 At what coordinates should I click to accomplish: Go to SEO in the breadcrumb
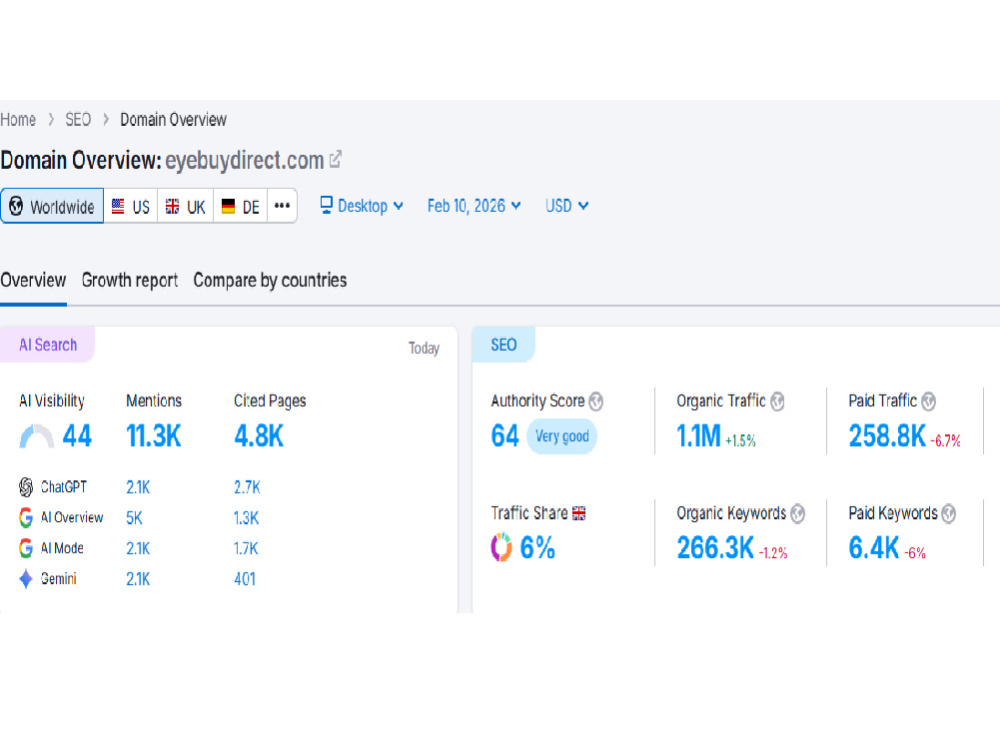click(x=78, y=119)
